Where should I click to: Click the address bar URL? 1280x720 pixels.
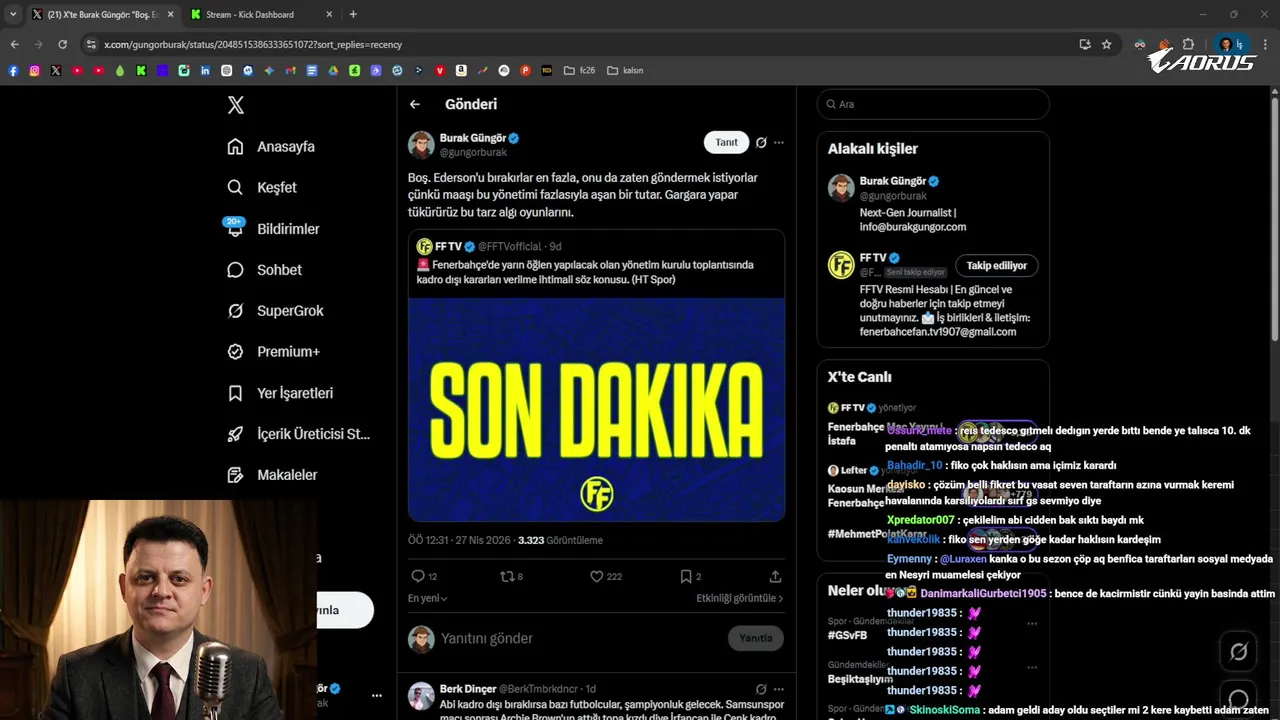pyautogui.click(x=253, y=44)
